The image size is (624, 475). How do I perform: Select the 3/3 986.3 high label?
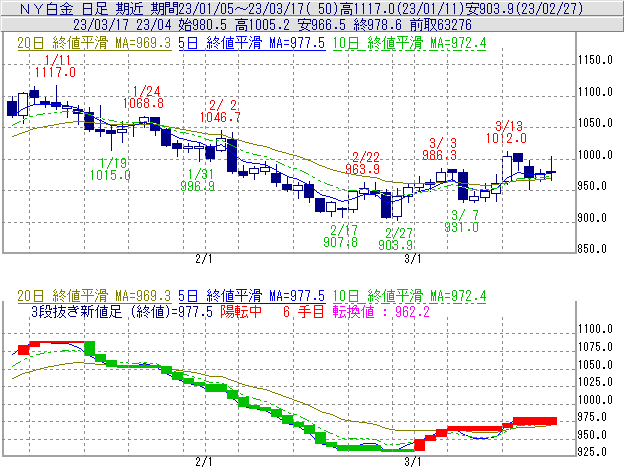[440, 149]
